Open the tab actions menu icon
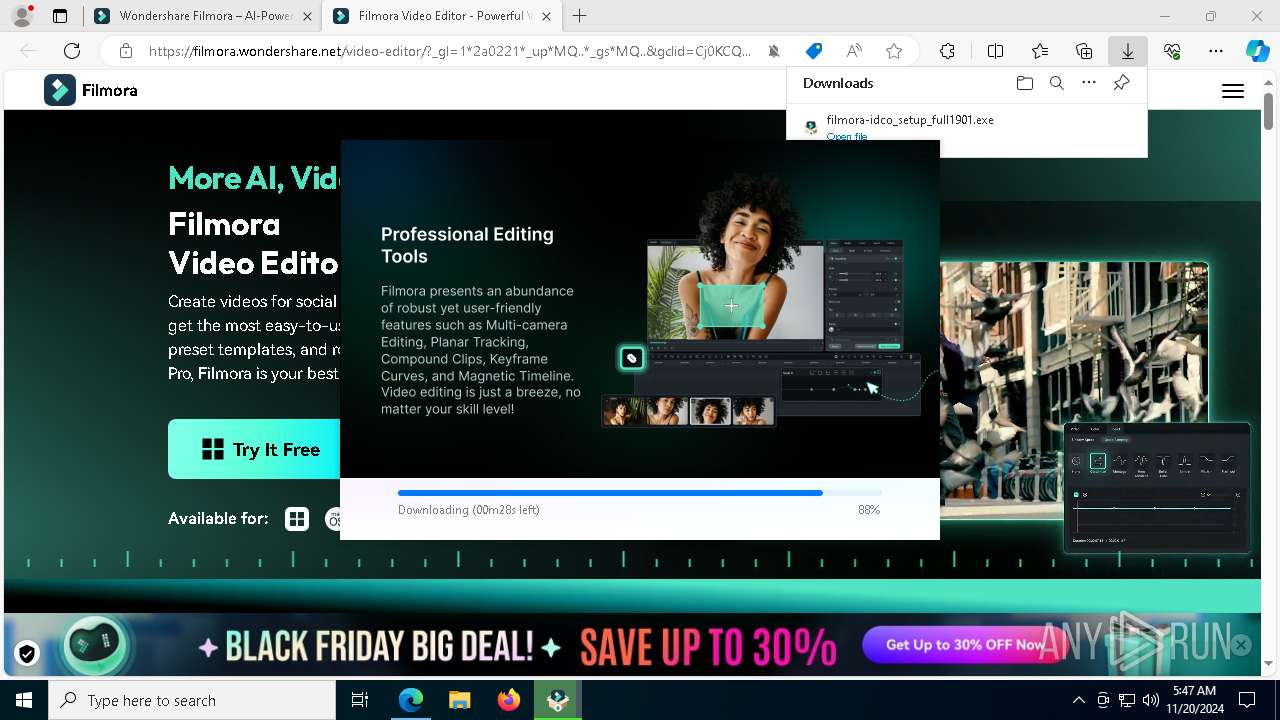The width and height of the screenshot is (1280, 720). pos(60,16)
